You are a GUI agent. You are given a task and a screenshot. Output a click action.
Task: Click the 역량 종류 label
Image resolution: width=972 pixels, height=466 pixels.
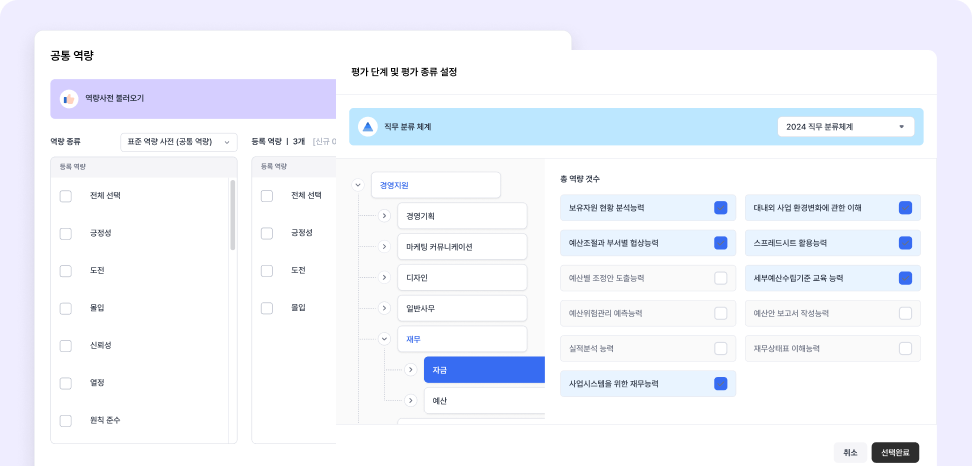click(66, 142)
